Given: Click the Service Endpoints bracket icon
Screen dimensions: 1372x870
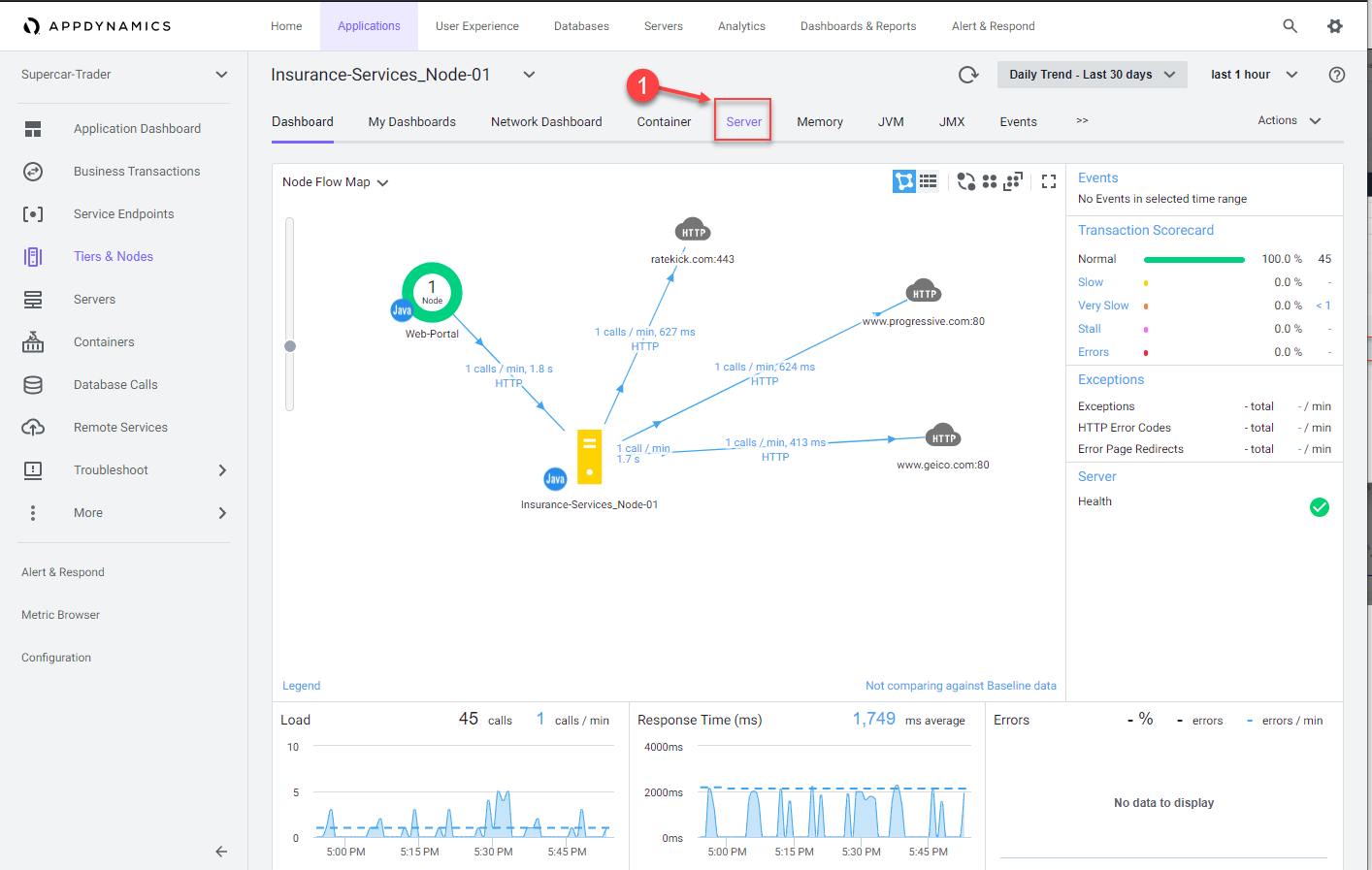Looking at the screenshot, I should 33,214.
